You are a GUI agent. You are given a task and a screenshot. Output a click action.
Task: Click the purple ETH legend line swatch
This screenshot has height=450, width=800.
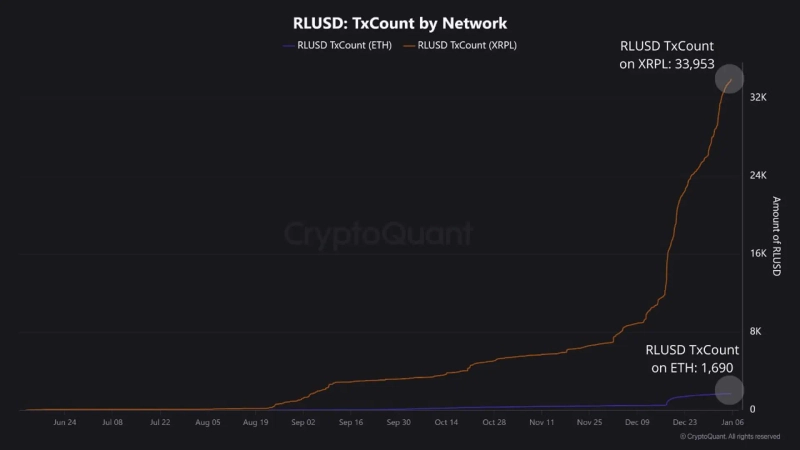point(289,45)
